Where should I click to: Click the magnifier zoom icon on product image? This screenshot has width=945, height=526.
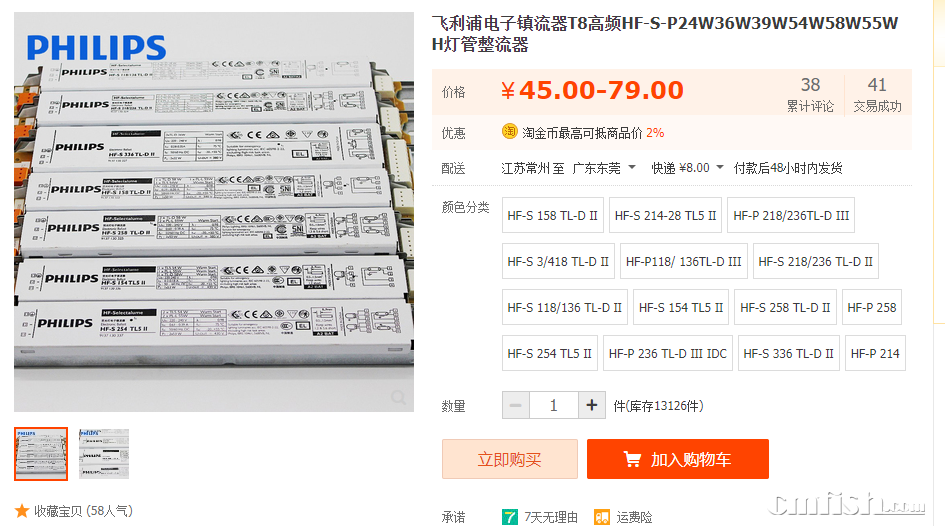pos(398,397)
